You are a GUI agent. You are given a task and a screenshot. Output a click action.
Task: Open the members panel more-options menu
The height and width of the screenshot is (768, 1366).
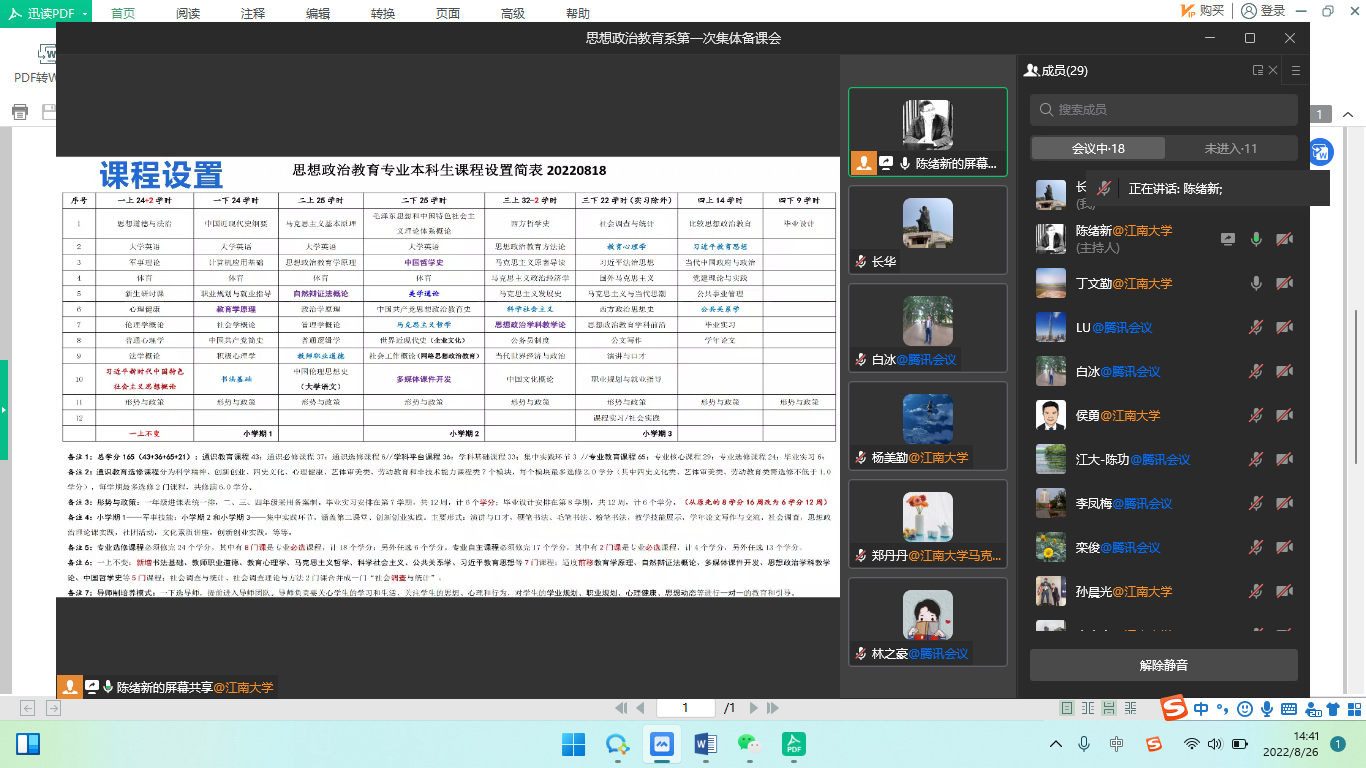point(1296,71)
